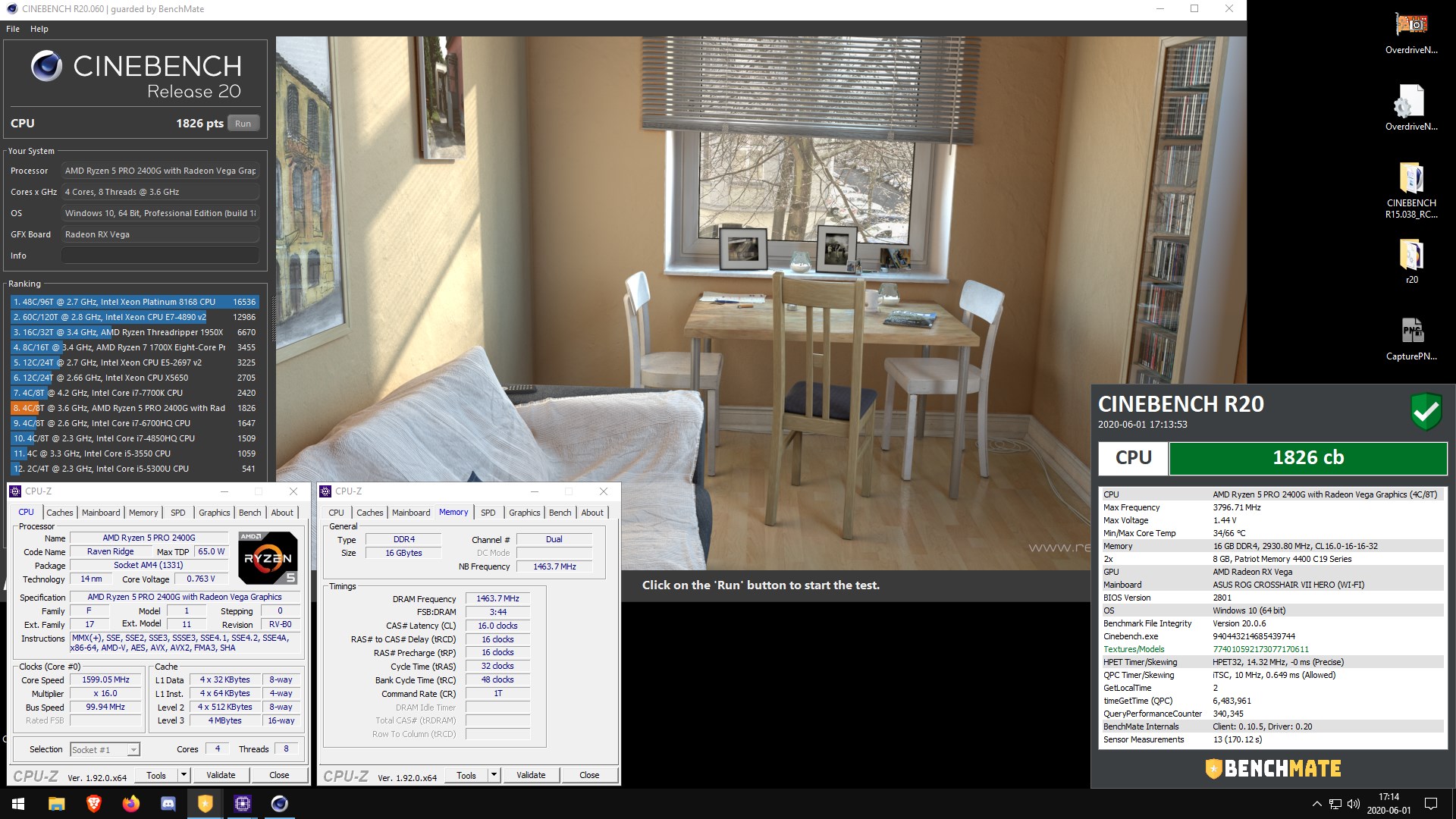
Task: Click Tools button in left CPU-Z
Action: pyautogui.click(x=156, y=775)
